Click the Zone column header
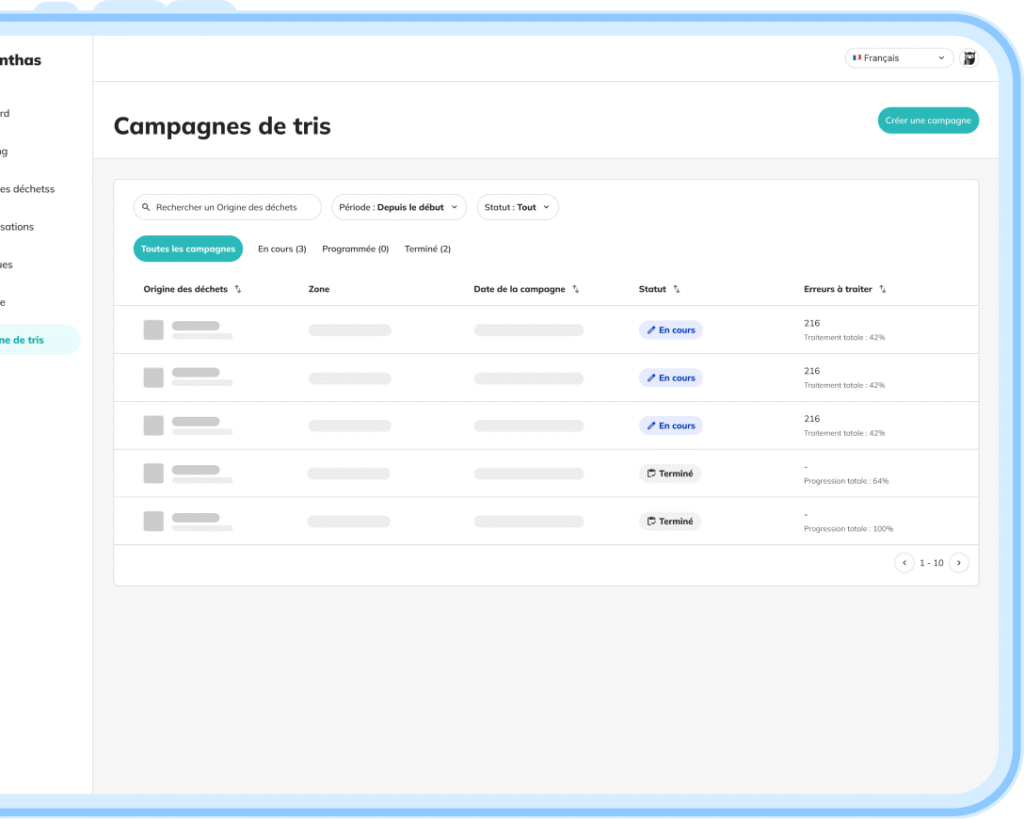The image size is (1024, 819). 319,289
